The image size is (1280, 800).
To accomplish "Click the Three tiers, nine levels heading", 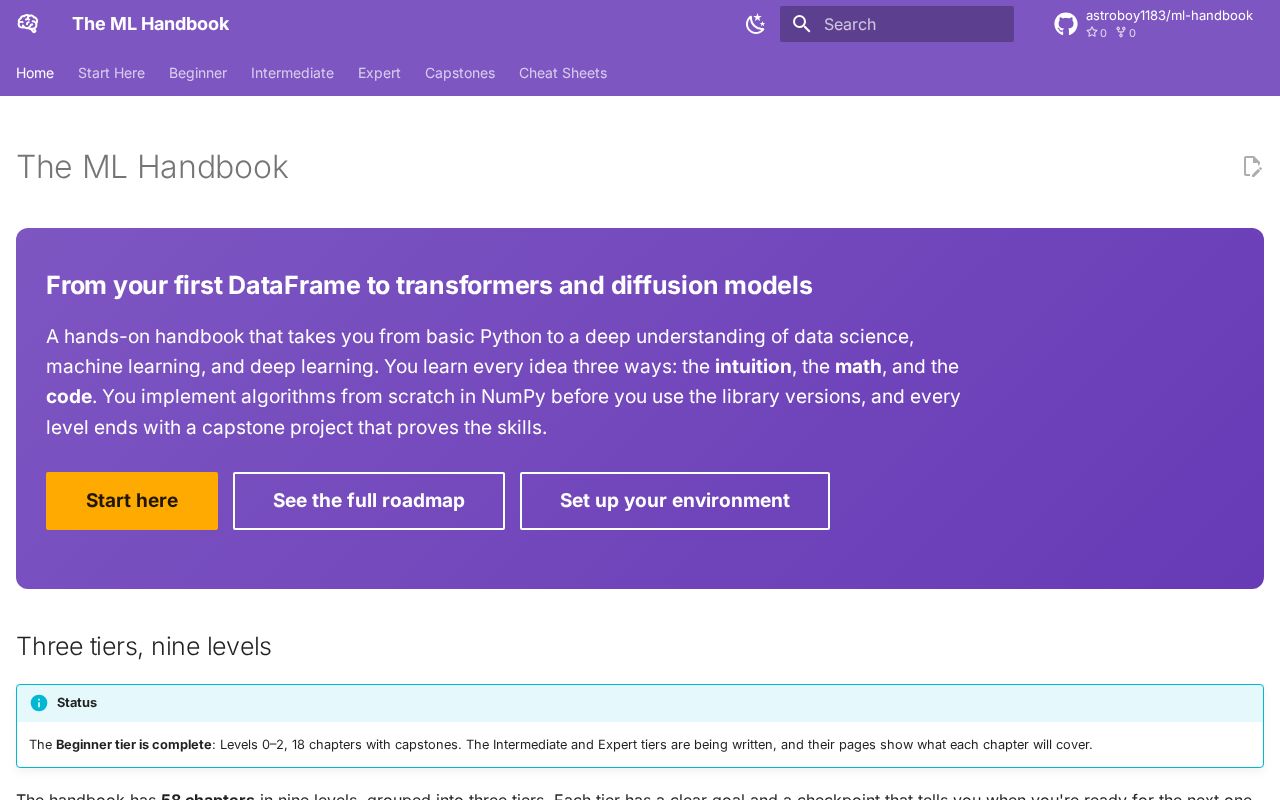I will (144, 647).
